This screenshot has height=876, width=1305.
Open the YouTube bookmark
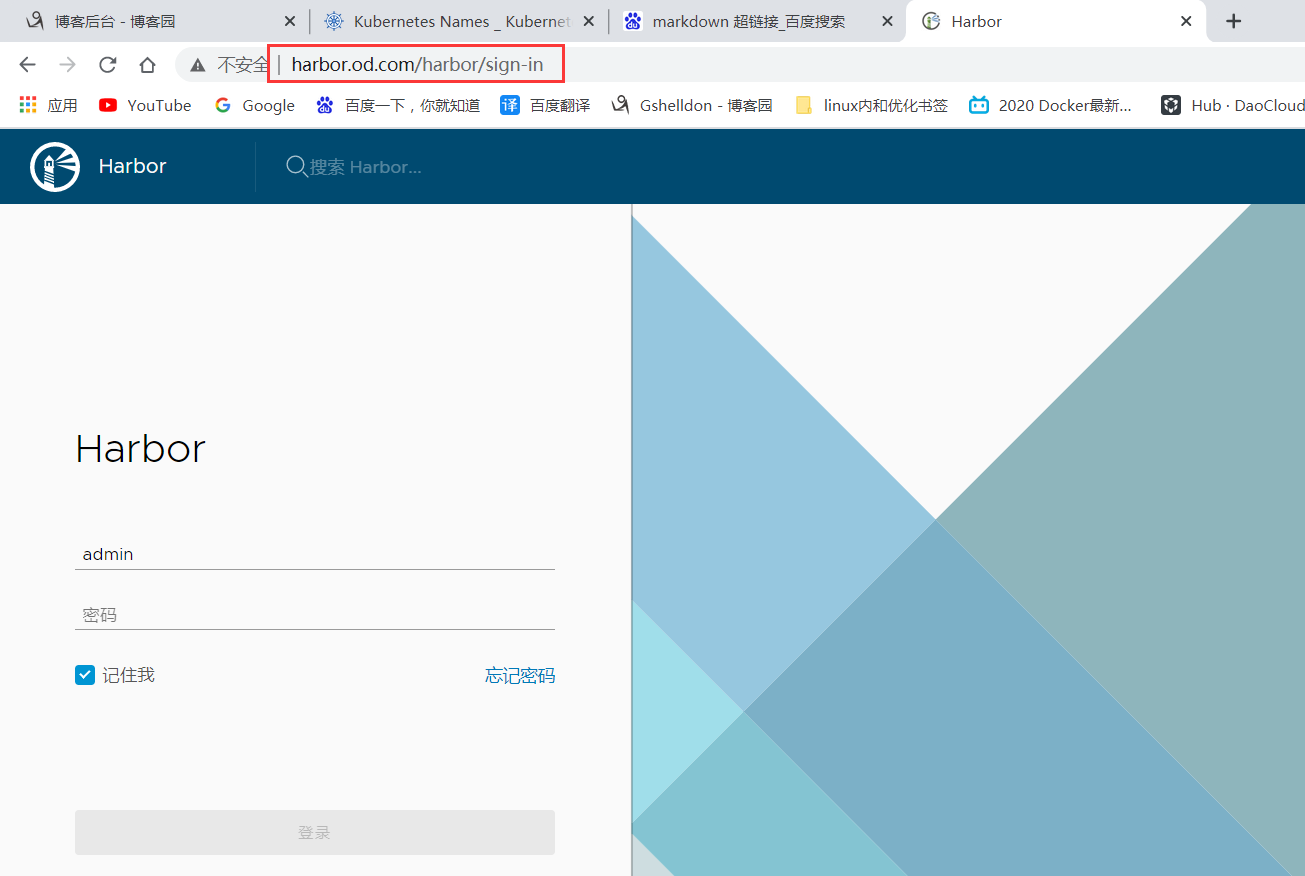coord(145,105)
